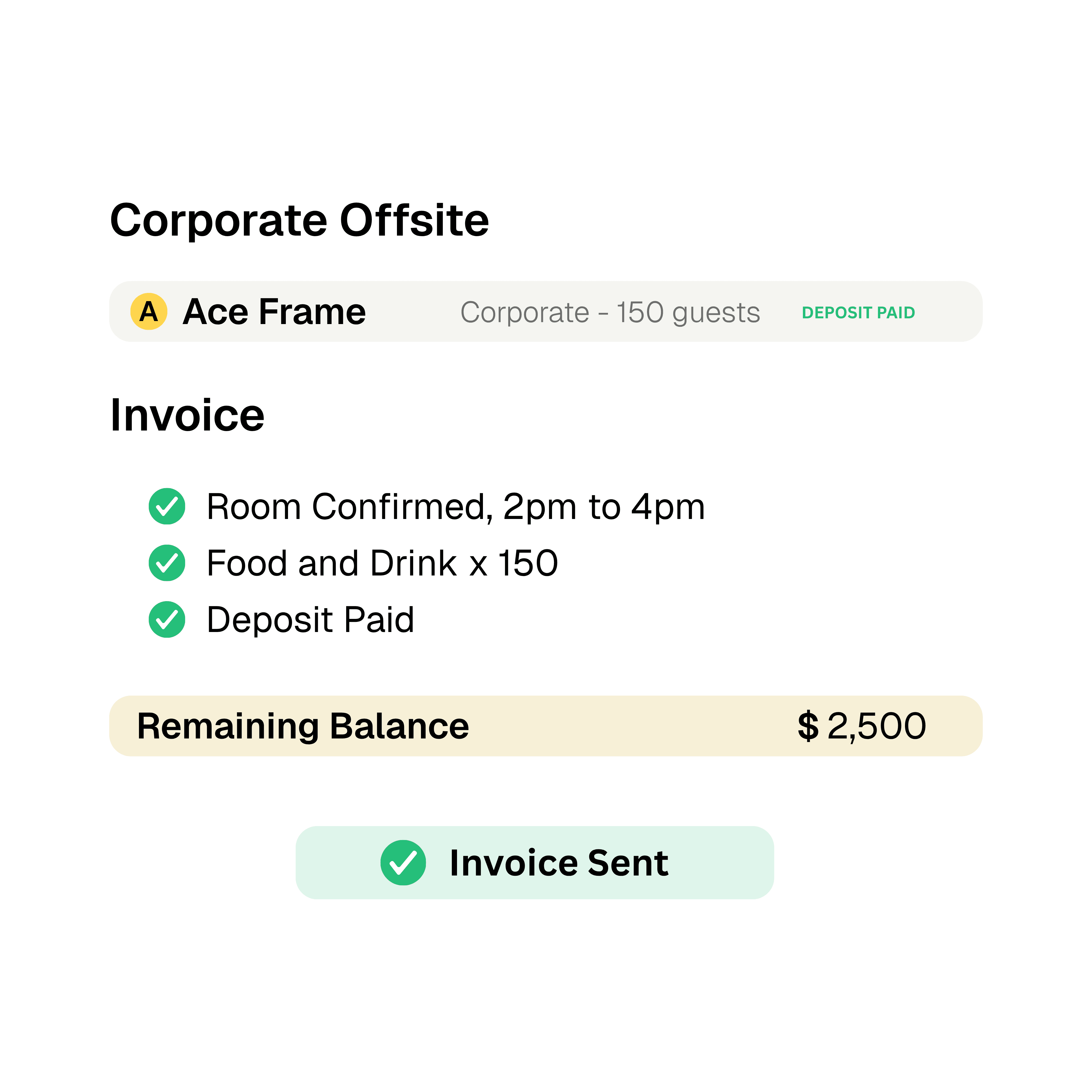Select the Remaining Balance row

point(546,726)
